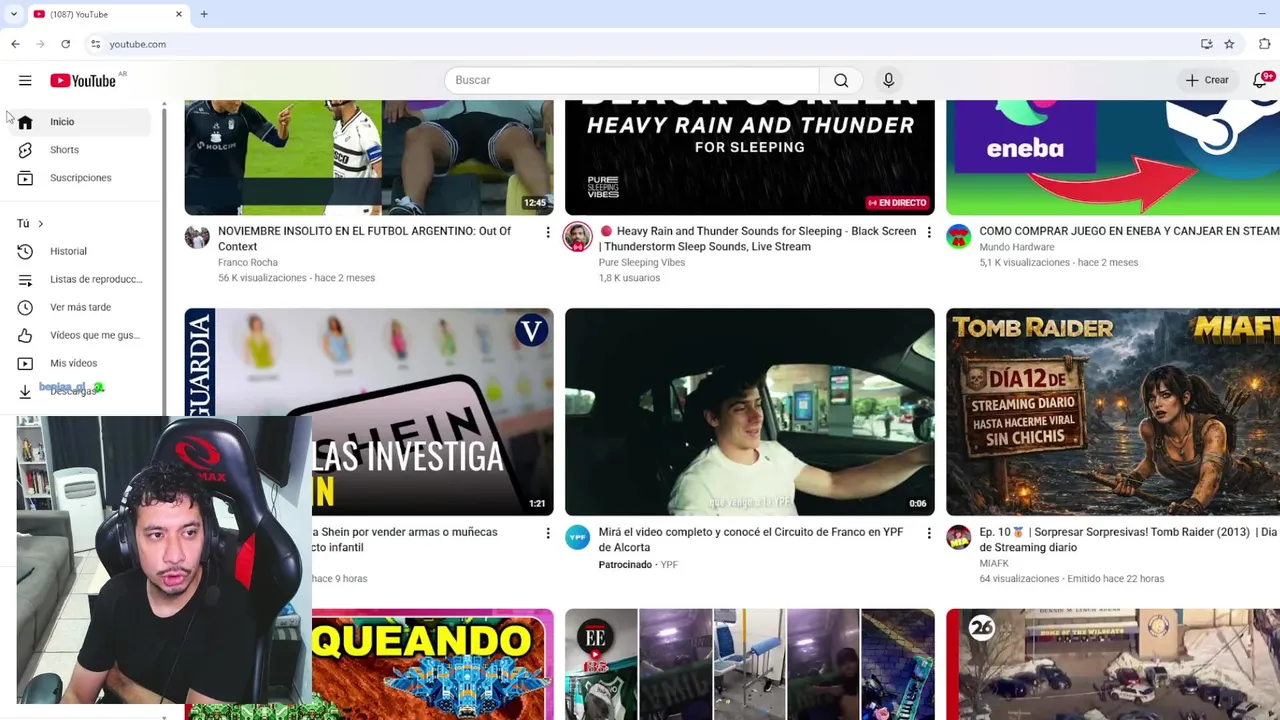Play the football video thumbnail 12:45
Viewport: 1280px width, 720px height.
(369, 157)
